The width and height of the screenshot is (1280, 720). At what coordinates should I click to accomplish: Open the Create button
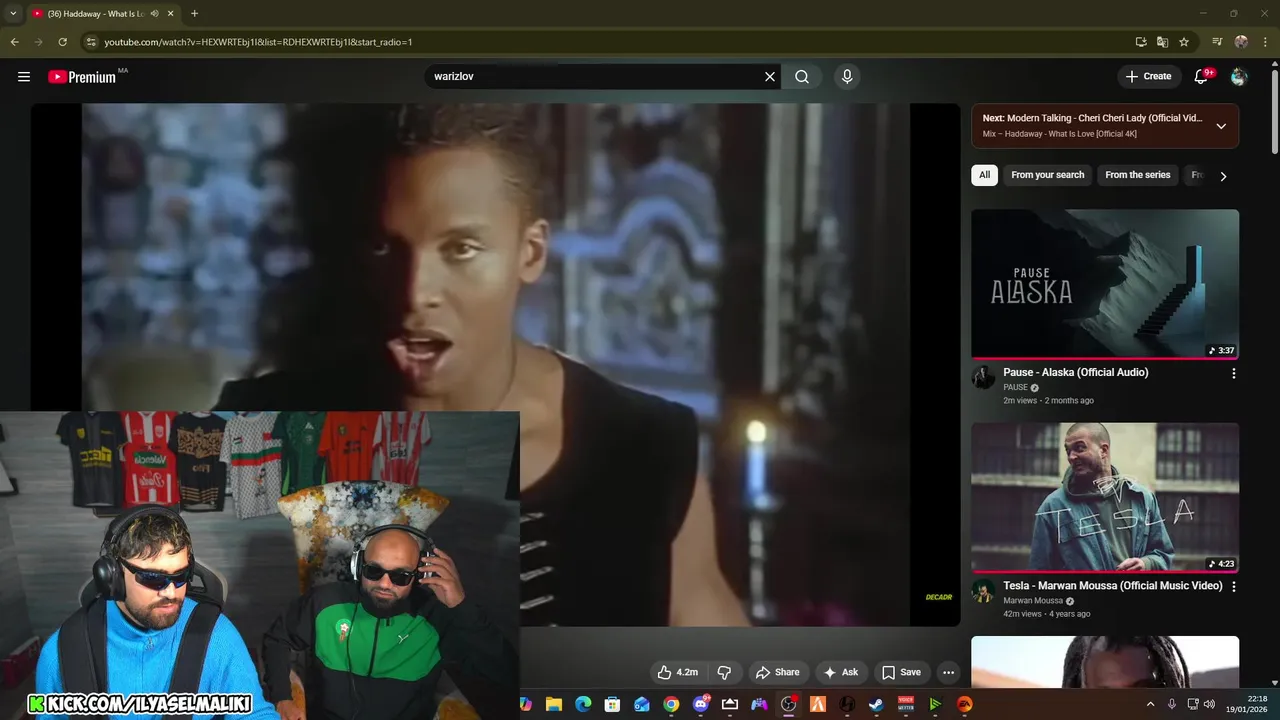coord(1148,76)
